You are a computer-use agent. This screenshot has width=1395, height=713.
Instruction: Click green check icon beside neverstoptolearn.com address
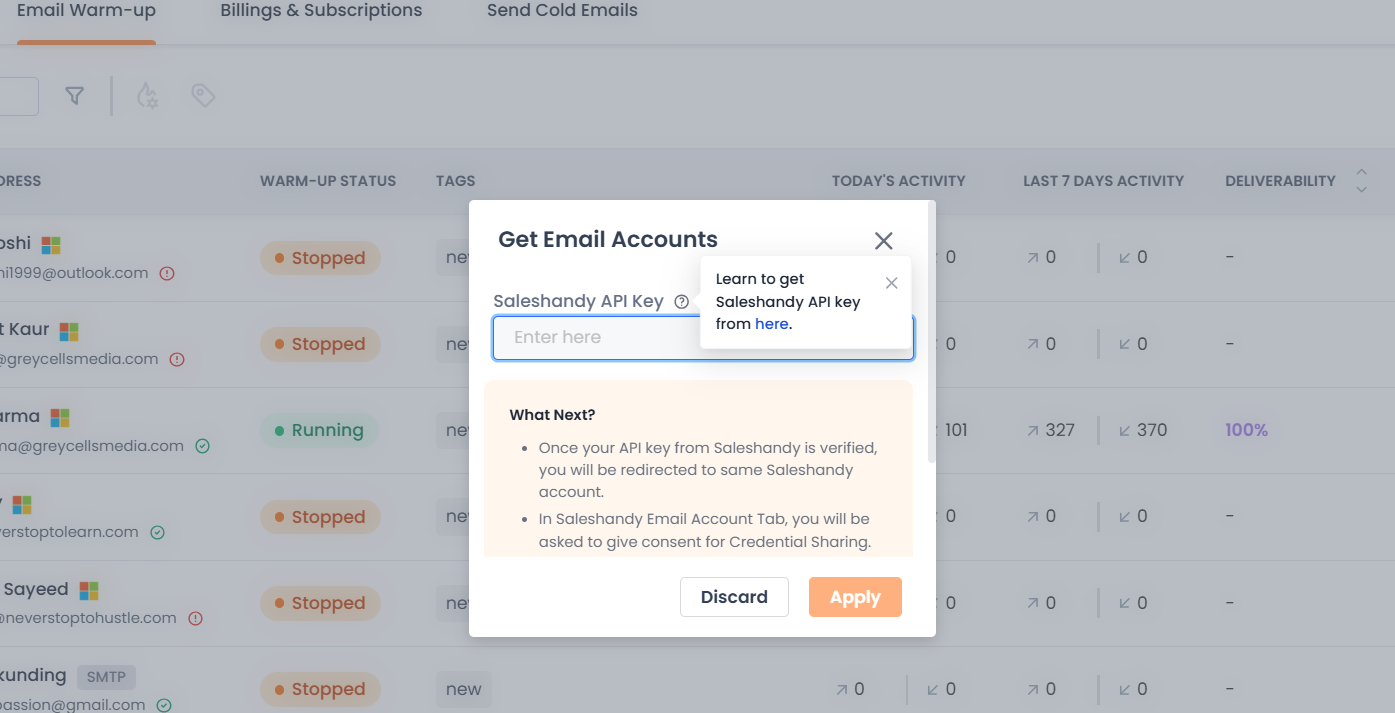157,532
